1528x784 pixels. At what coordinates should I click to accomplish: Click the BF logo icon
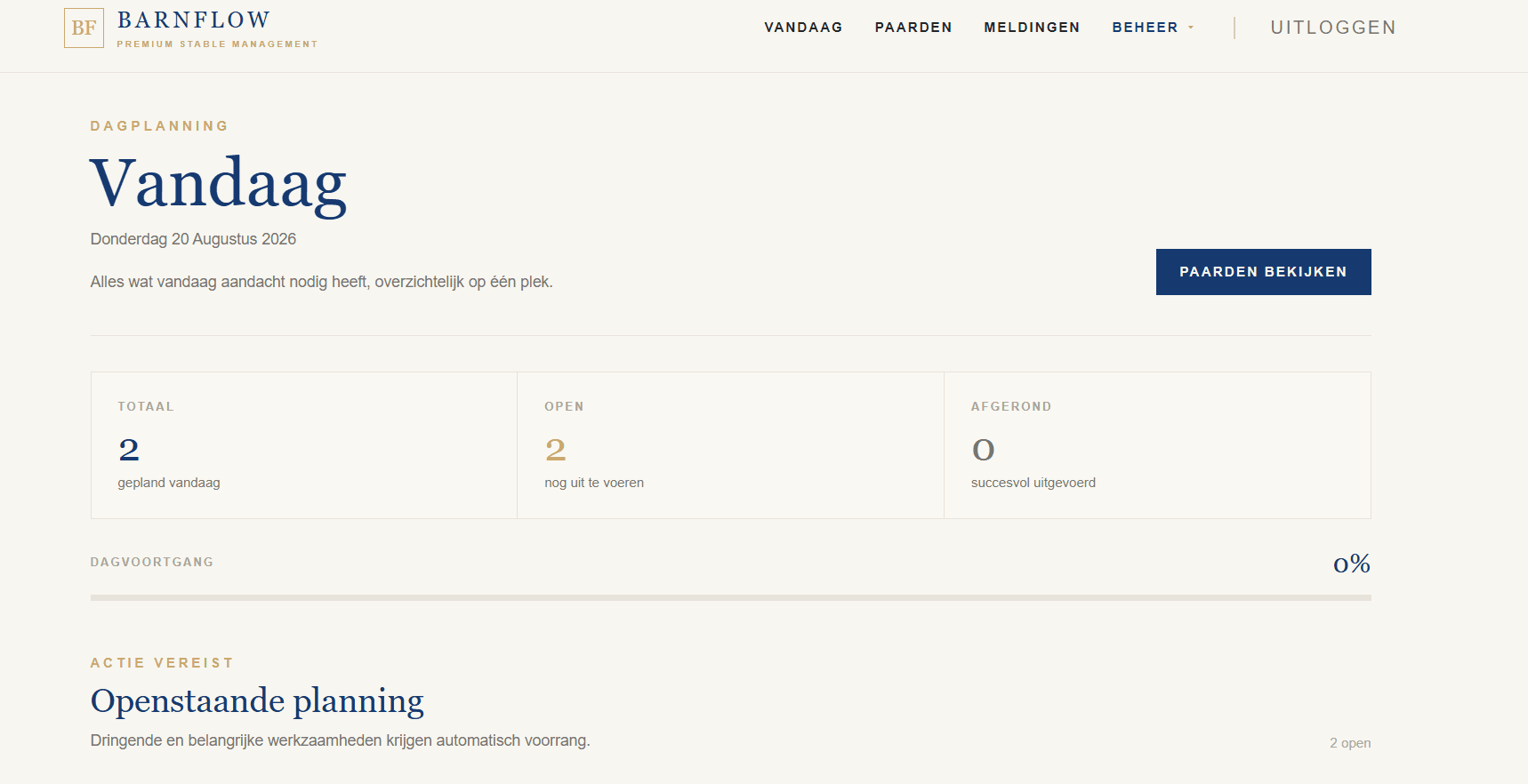pos(84,28)
